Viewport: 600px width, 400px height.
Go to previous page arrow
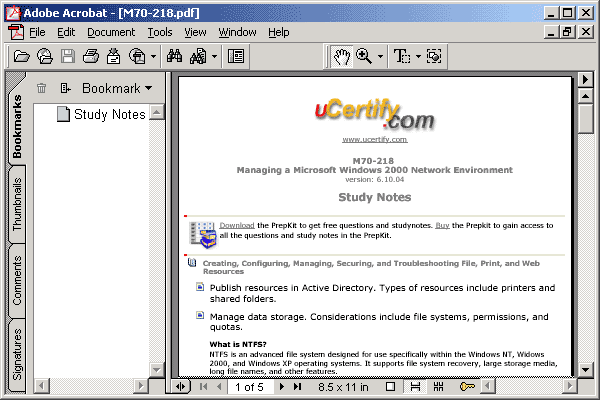click(219, 387)
